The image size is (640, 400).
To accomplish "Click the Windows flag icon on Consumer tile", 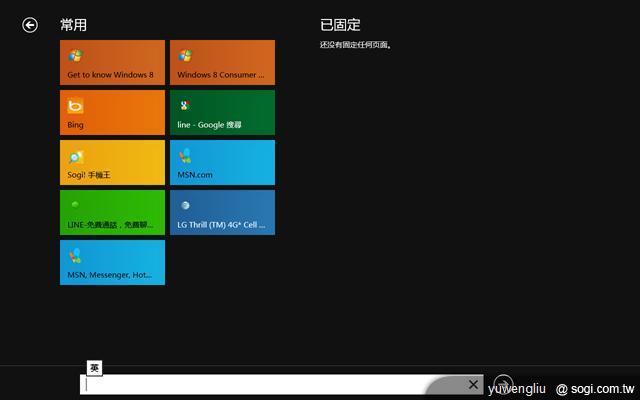I will click(185, 56).
